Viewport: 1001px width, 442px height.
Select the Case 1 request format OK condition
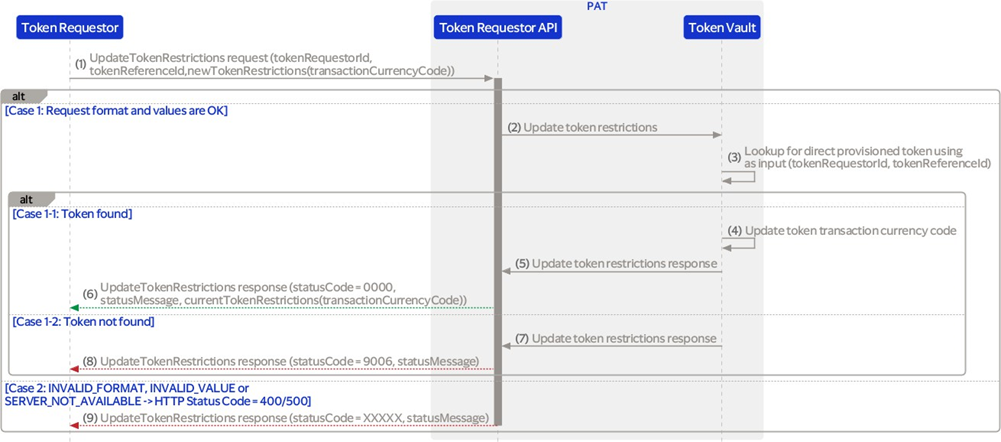click(116, 111)
